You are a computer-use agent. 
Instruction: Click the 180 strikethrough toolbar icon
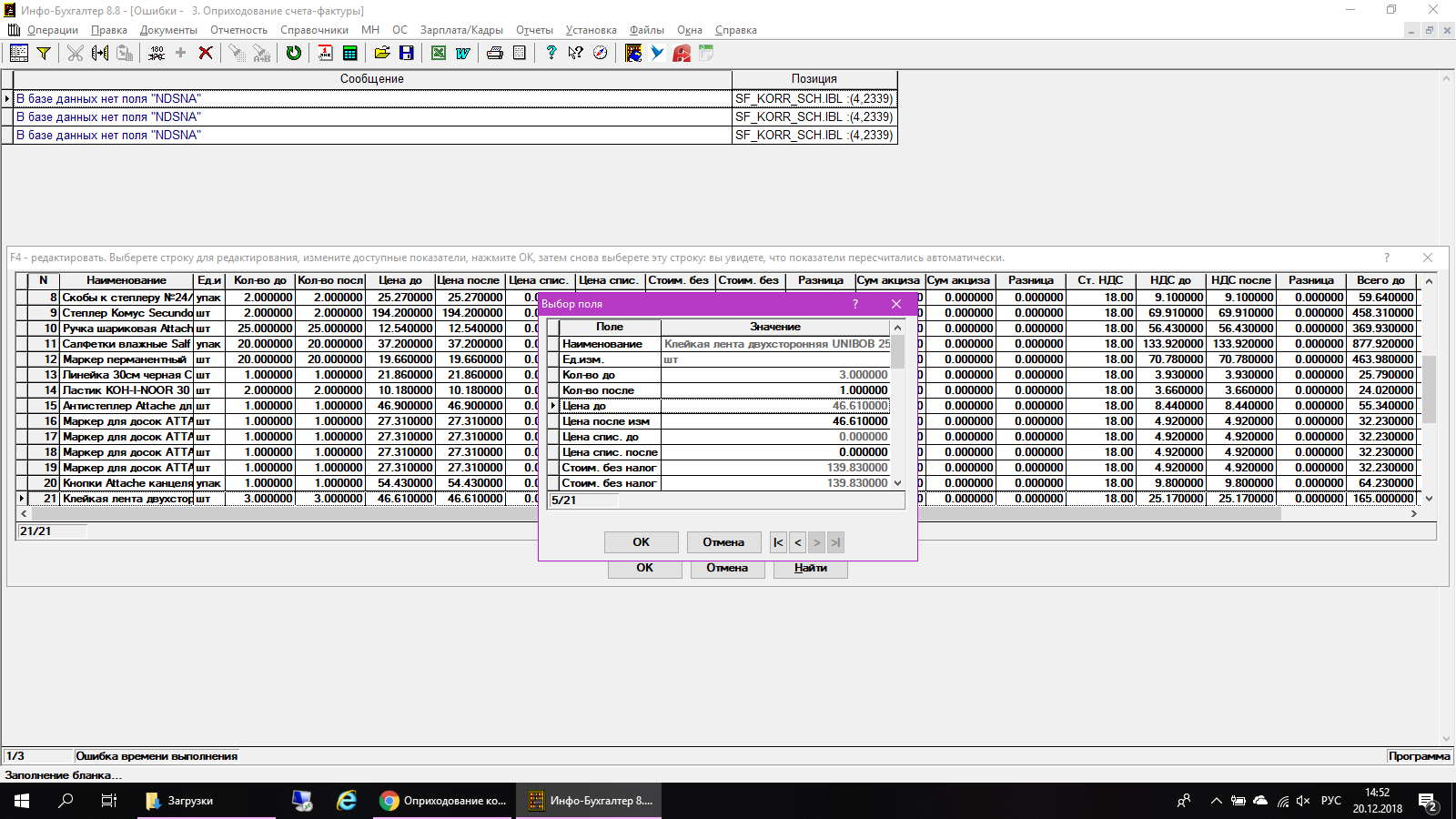pyautogui.click(x=157, y=53)
